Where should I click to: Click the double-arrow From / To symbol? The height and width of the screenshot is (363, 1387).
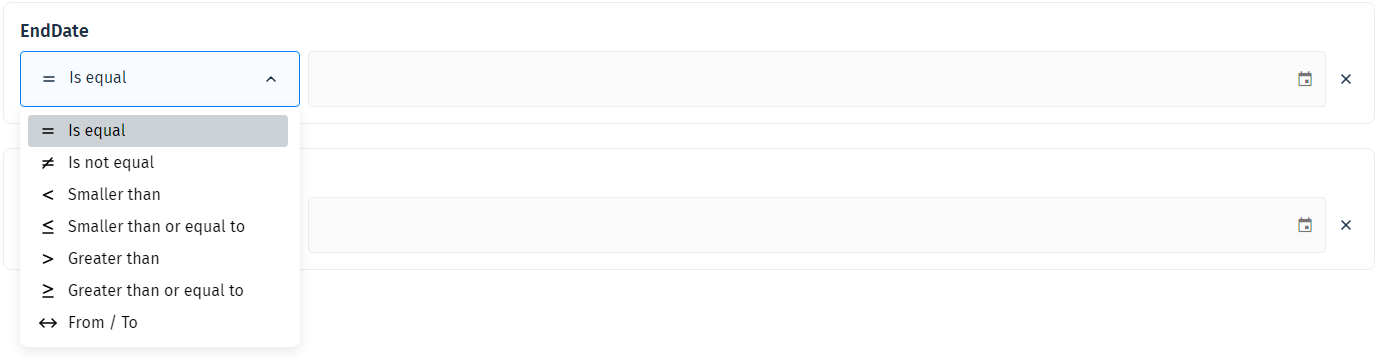coord(48,322)
